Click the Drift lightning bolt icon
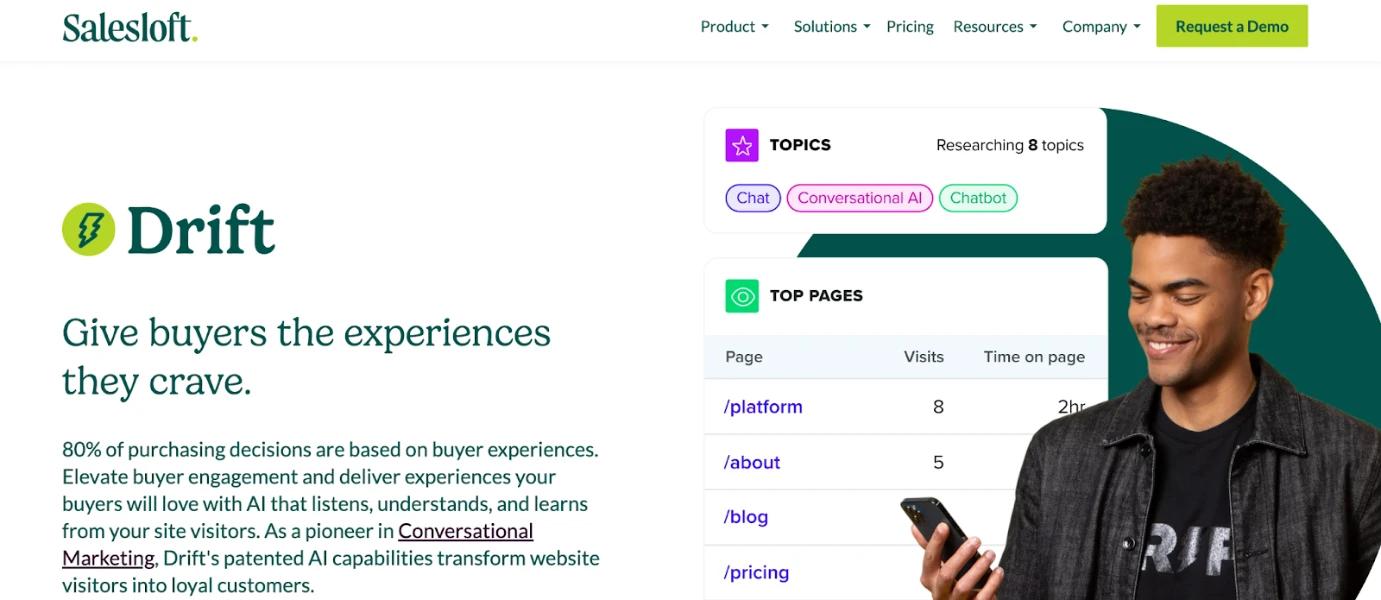 coord(88,229)
